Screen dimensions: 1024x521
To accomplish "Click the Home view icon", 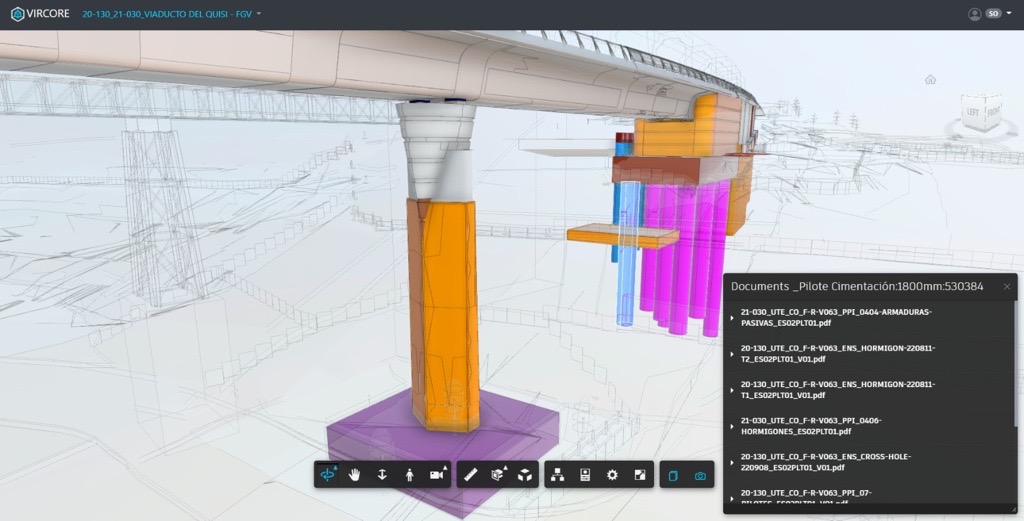I will pos(930,80).
